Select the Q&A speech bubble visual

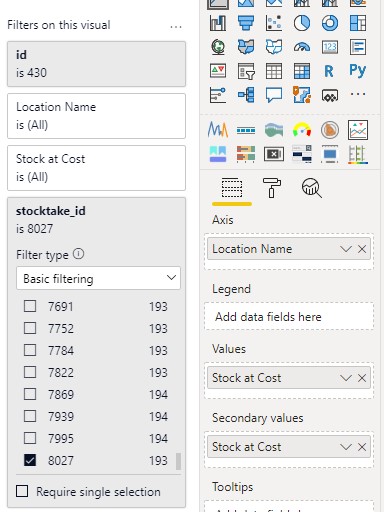(274, 95)
